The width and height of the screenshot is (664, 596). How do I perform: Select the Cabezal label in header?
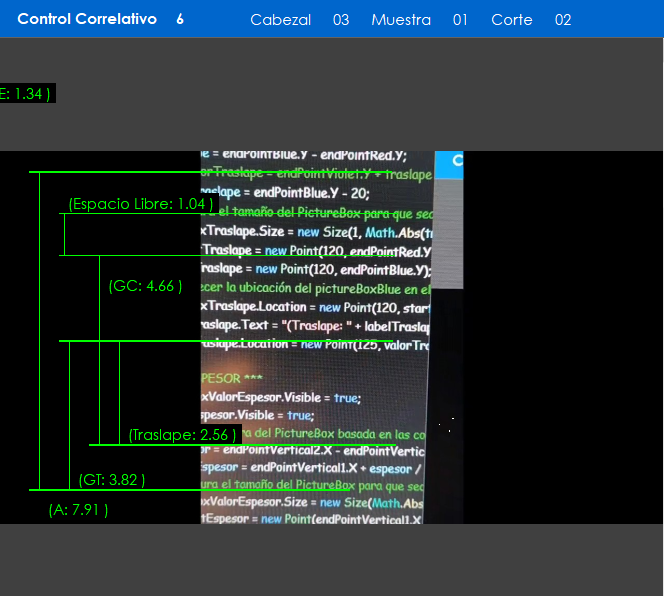[x=280, y=20]
